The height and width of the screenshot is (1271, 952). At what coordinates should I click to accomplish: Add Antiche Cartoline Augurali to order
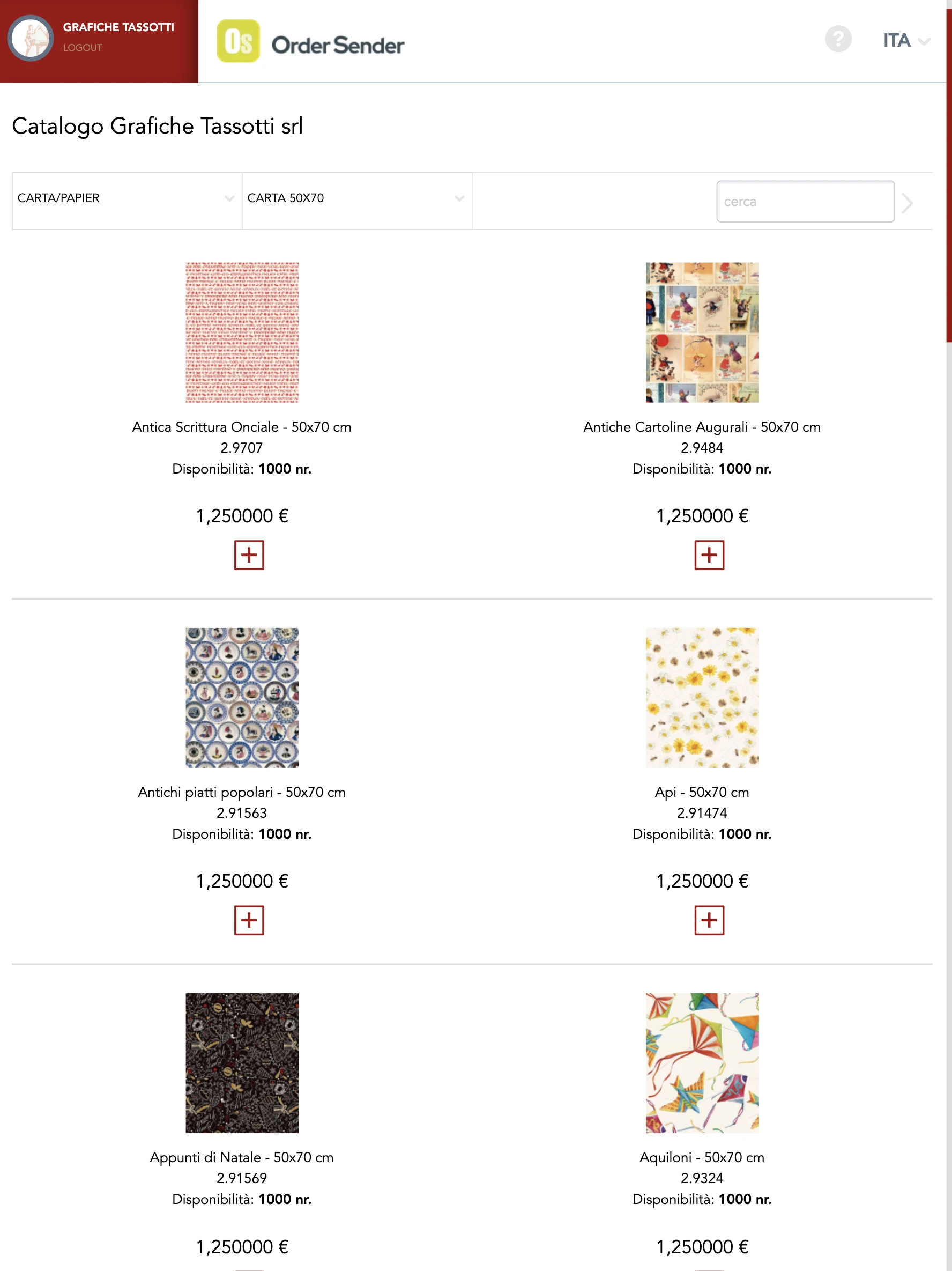pyautogui.click(x=710, y=555)
